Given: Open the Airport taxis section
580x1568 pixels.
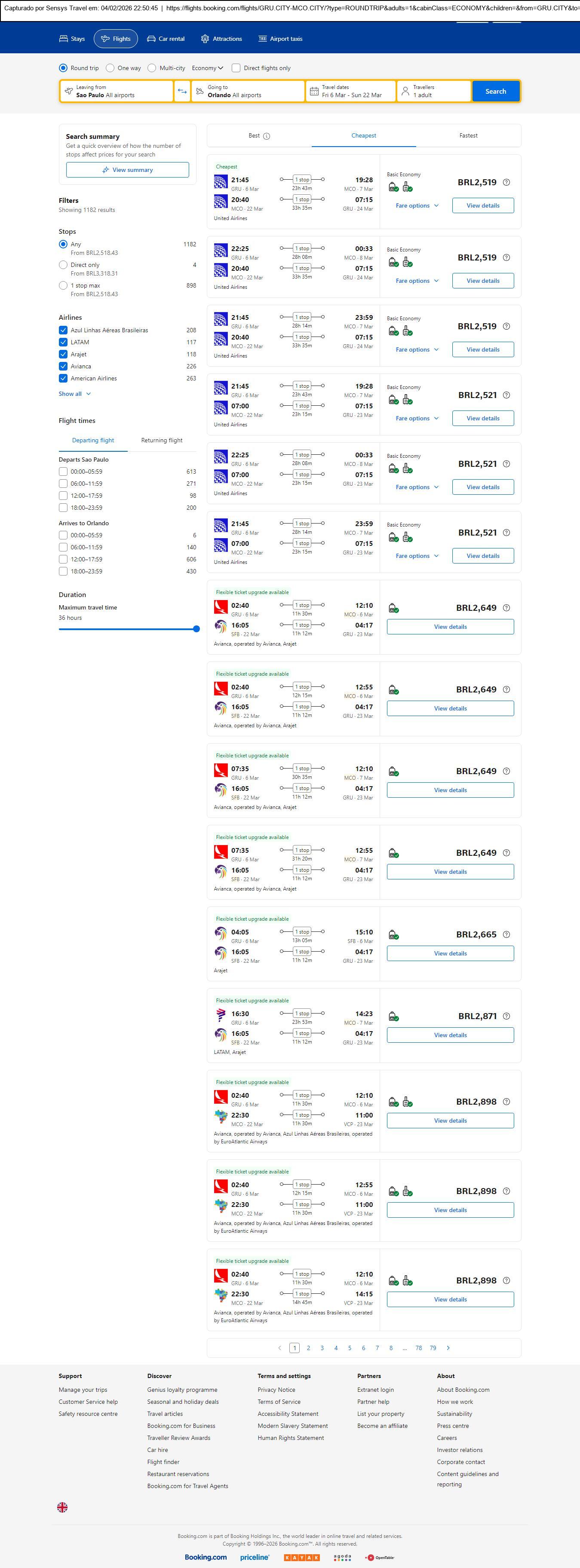Looking at the screenshot, I should pos(280,39).
